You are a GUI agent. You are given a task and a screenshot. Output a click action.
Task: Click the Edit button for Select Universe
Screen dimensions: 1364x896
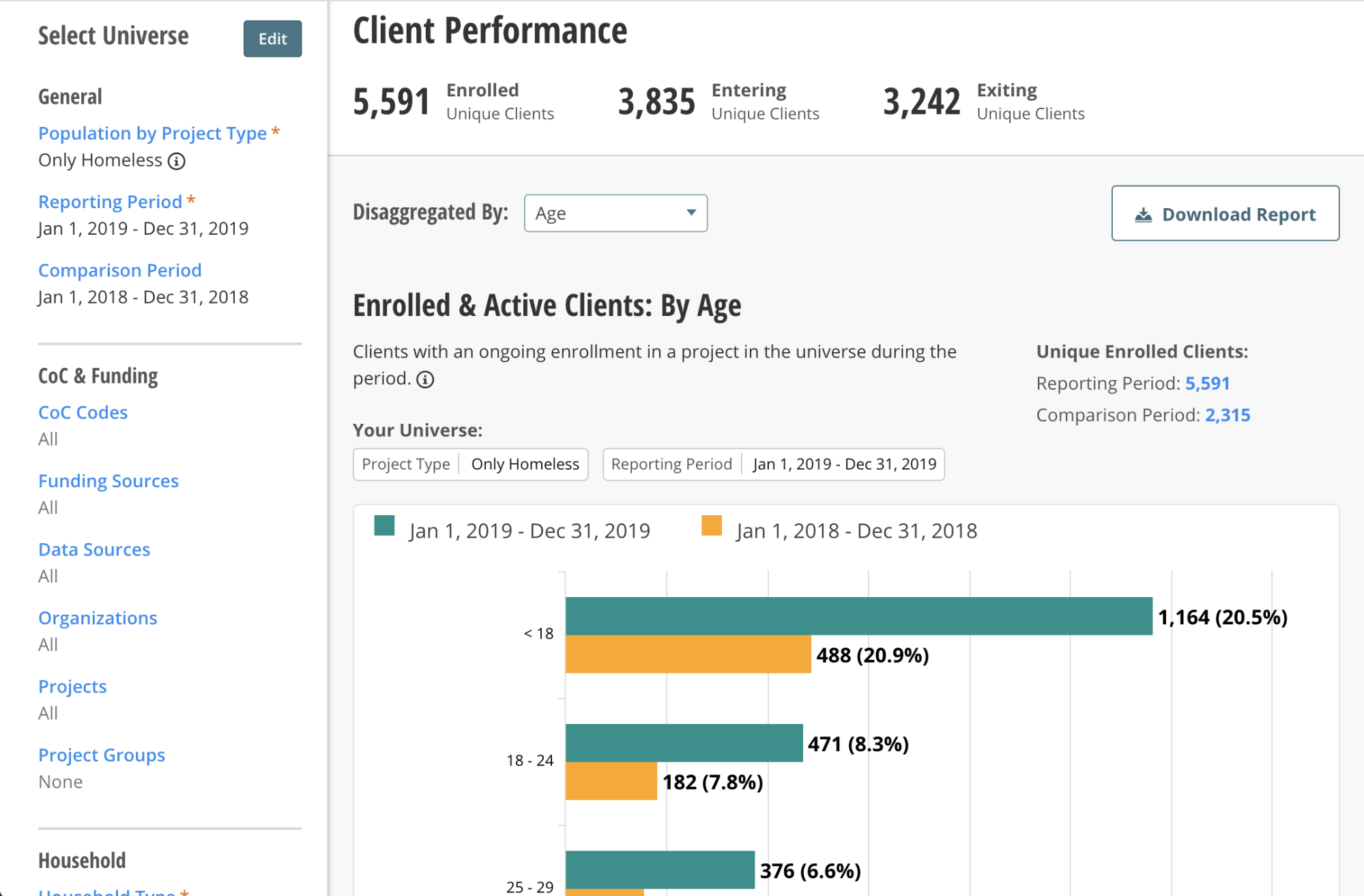(272, 39)
